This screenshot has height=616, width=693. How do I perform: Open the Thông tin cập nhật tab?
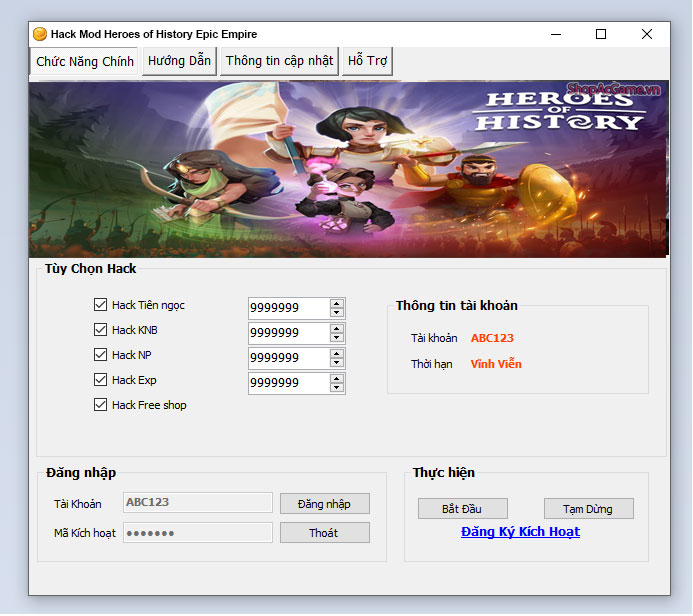click(x=279, y=61)
